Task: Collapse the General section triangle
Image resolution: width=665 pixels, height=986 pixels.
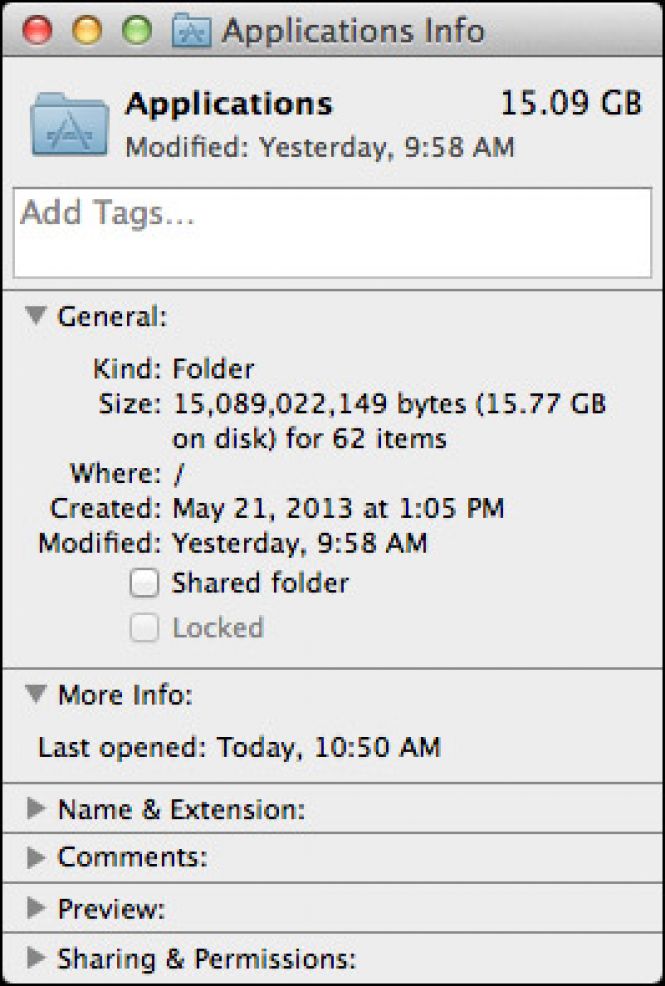Action: (36, 316)
